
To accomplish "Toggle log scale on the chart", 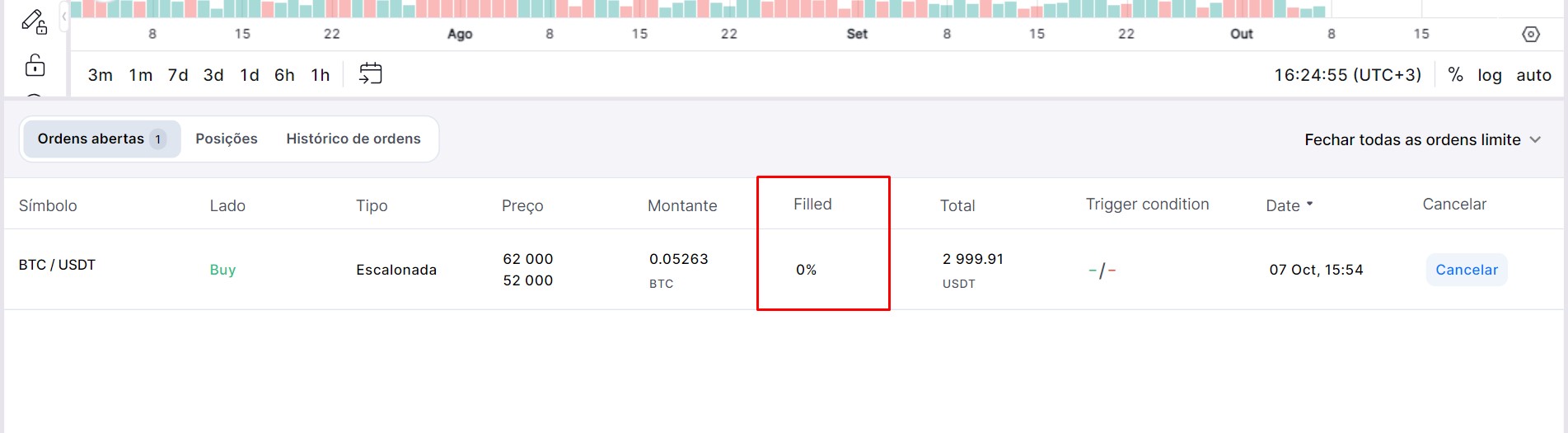I will tap(1489, 75).
